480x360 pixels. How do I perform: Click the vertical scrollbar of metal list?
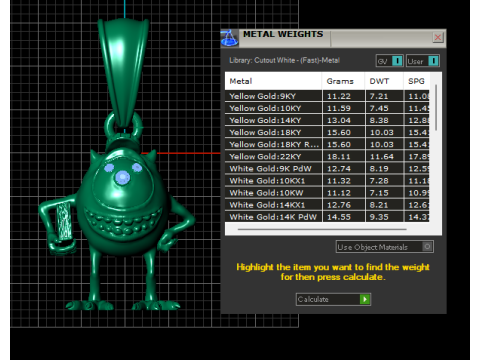click(x=436, y=108)
